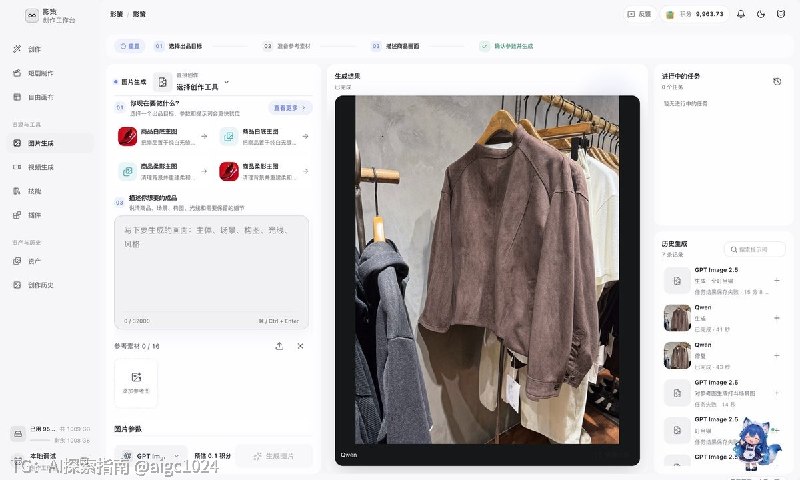The height and width of the screenshot is (480, 800).
Task: Focus the history search field
Action: 755,249
